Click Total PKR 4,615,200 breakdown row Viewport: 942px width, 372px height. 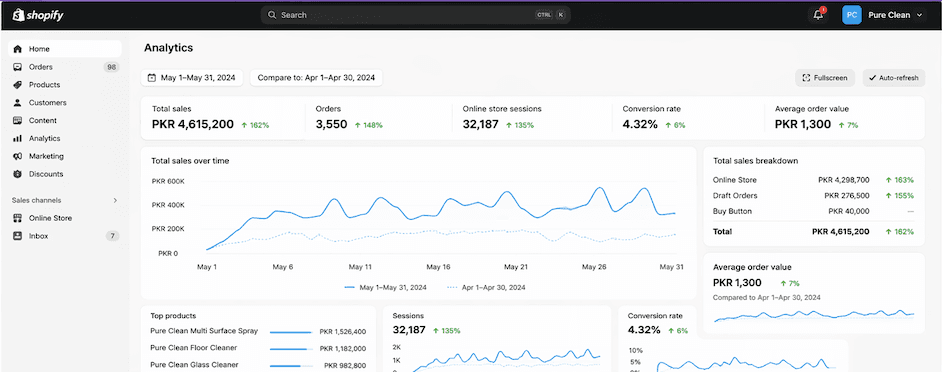pos(813,232)
